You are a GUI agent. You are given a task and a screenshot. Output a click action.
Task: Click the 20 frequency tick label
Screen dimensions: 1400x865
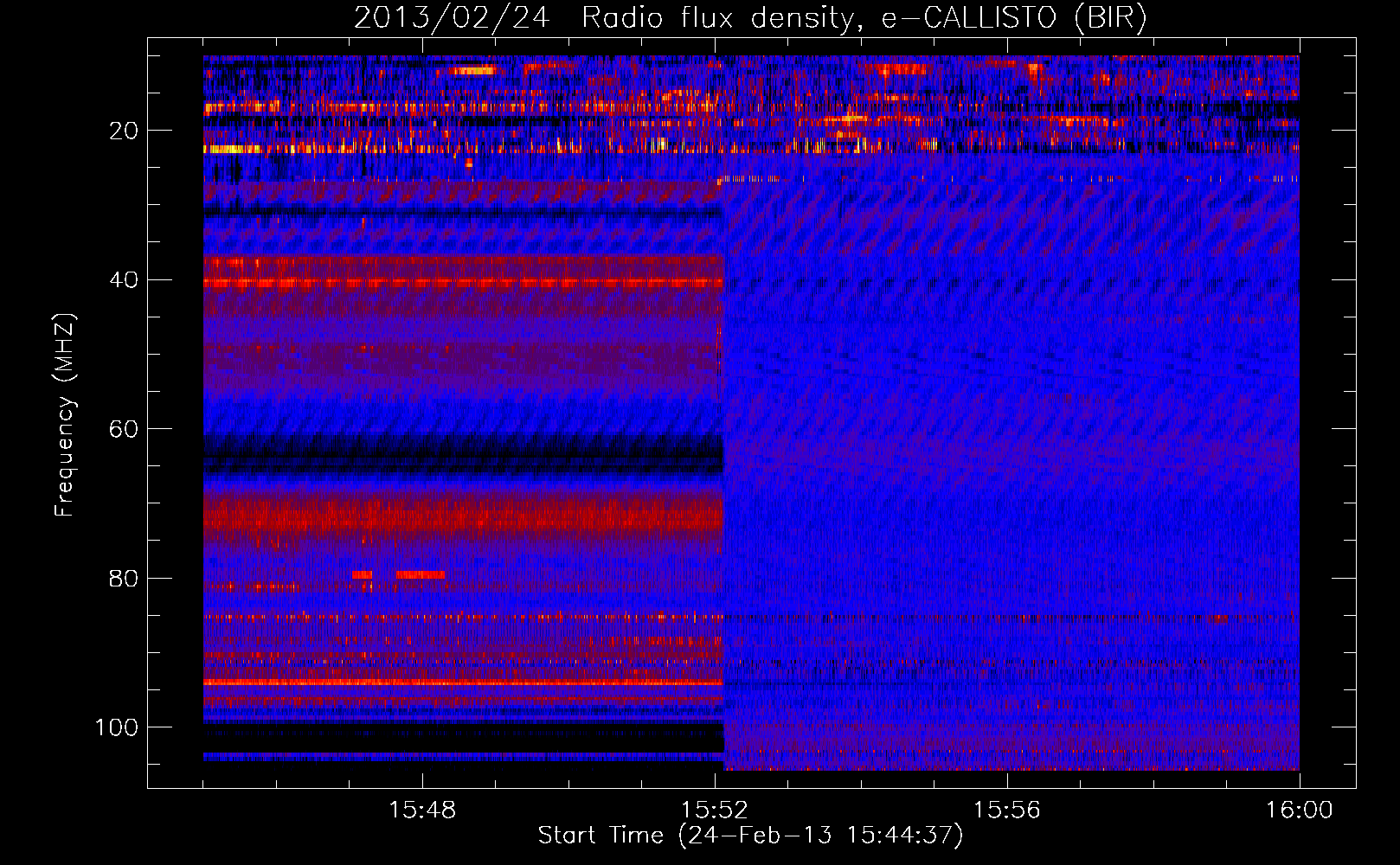(124, 131)
